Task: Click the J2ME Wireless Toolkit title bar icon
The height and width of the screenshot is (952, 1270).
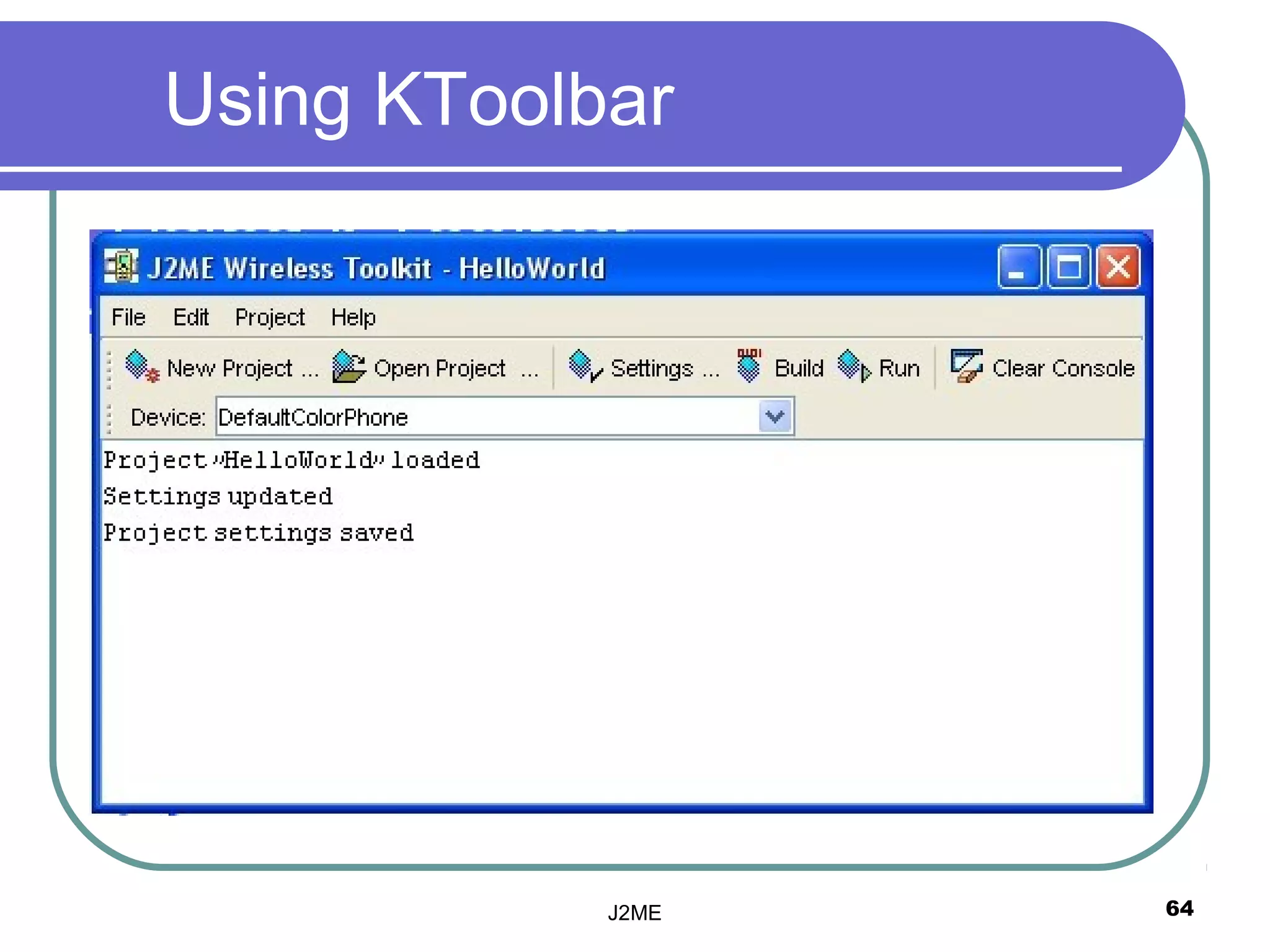Action: point(121,267)
